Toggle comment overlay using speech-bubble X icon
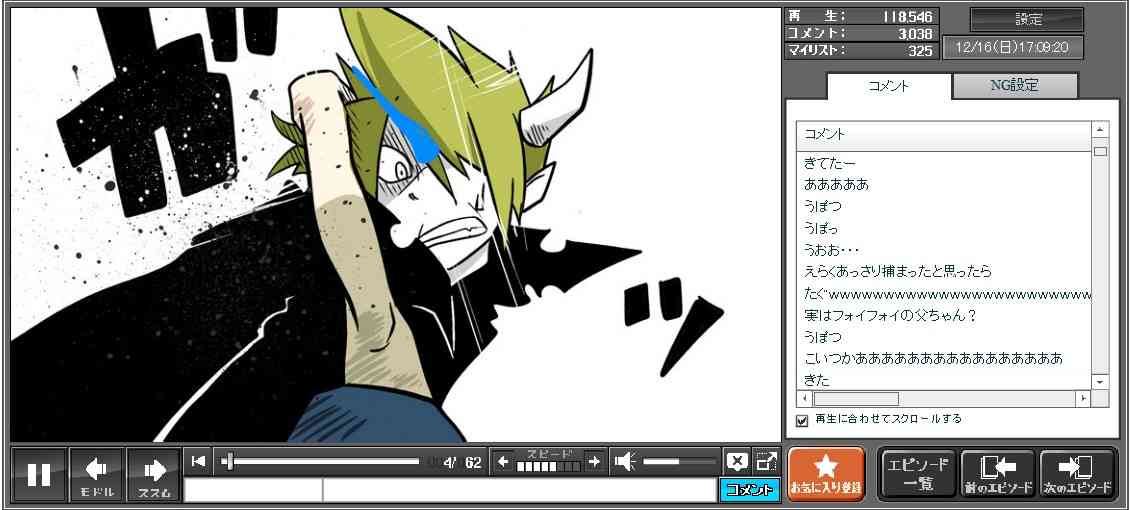 pos(737,461)
